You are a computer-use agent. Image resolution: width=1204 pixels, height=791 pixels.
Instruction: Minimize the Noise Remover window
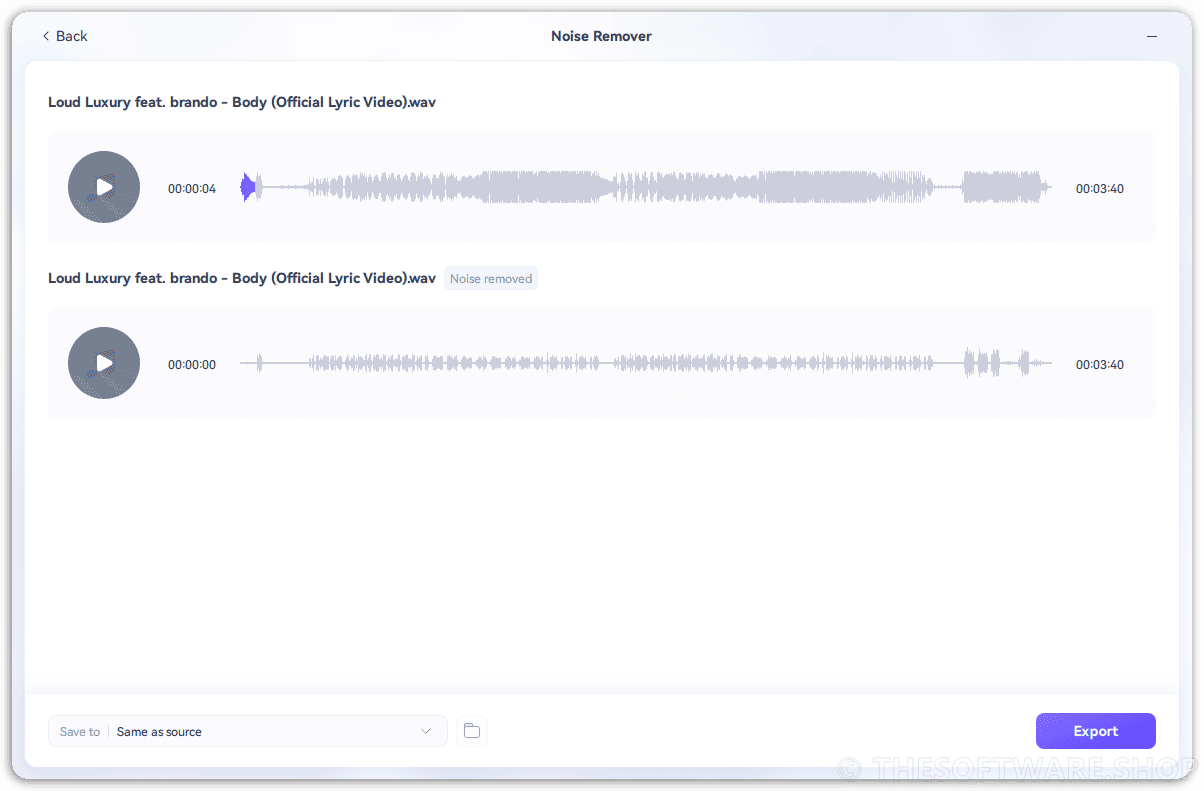(1152, 36)
